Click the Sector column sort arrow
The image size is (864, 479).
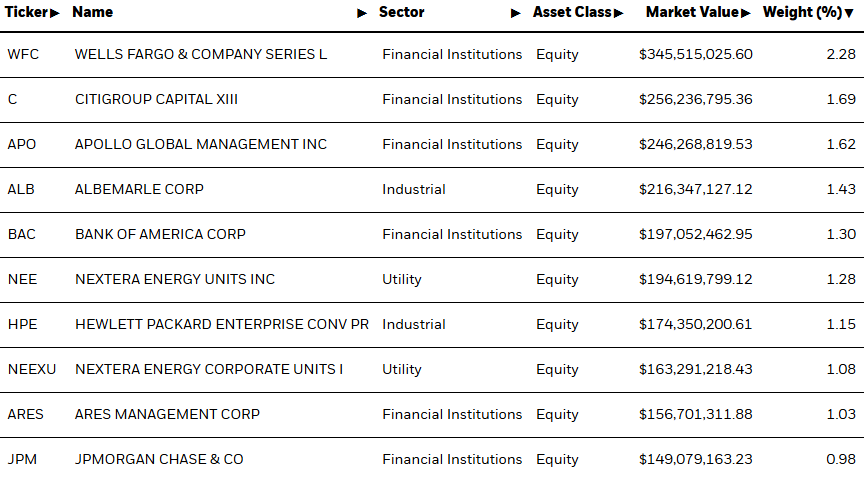[x=516, y=13]
